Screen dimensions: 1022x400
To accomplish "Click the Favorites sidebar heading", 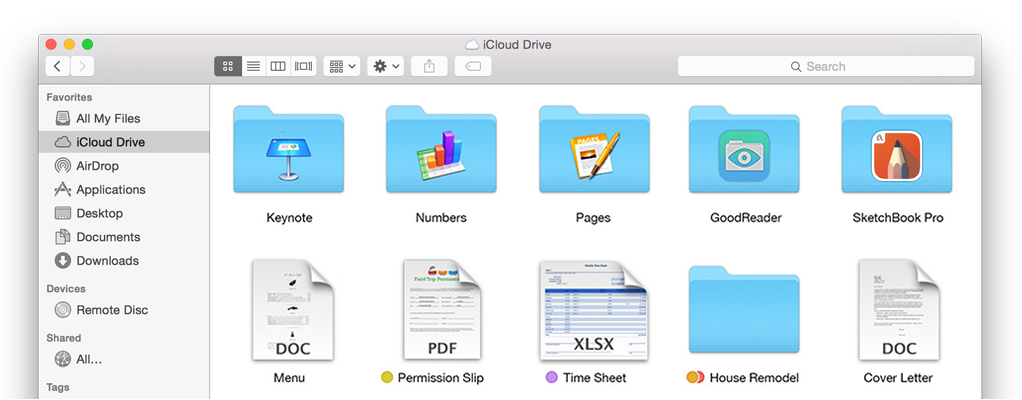I will pyautogui.click(x=69, y=97).
